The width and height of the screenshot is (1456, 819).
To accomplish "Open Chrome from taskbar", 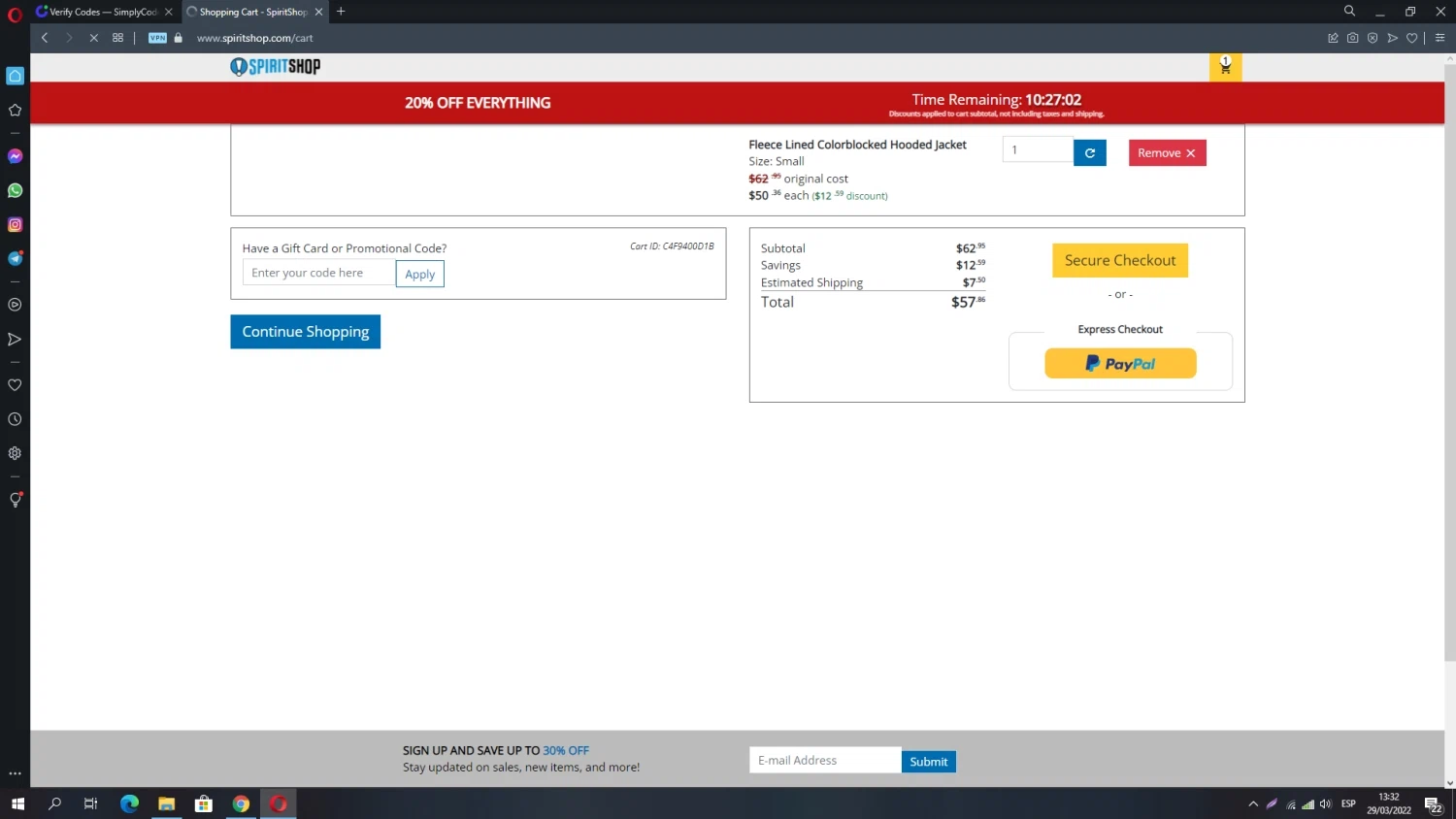I will point(241,803).
